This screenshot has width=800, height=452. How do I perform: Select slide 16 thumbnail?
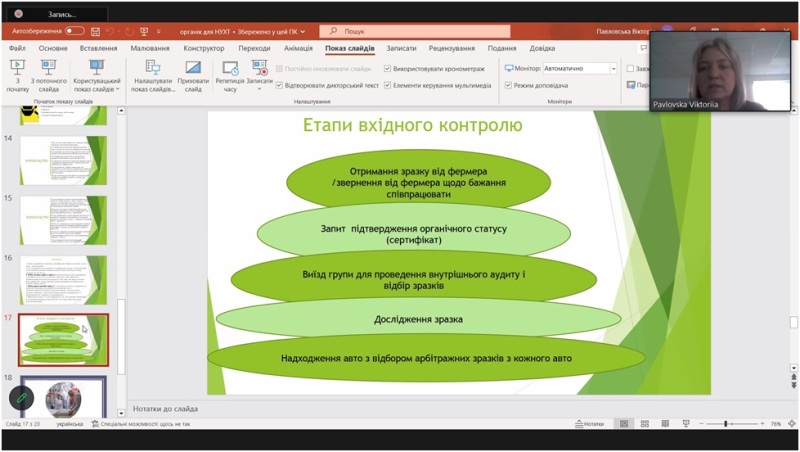pyautogui.click(x=63, y=280)
